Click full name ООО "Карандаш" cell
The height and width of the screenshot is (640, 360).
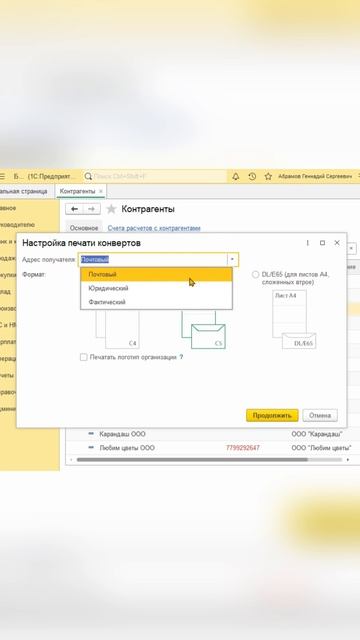click(317, 434)
